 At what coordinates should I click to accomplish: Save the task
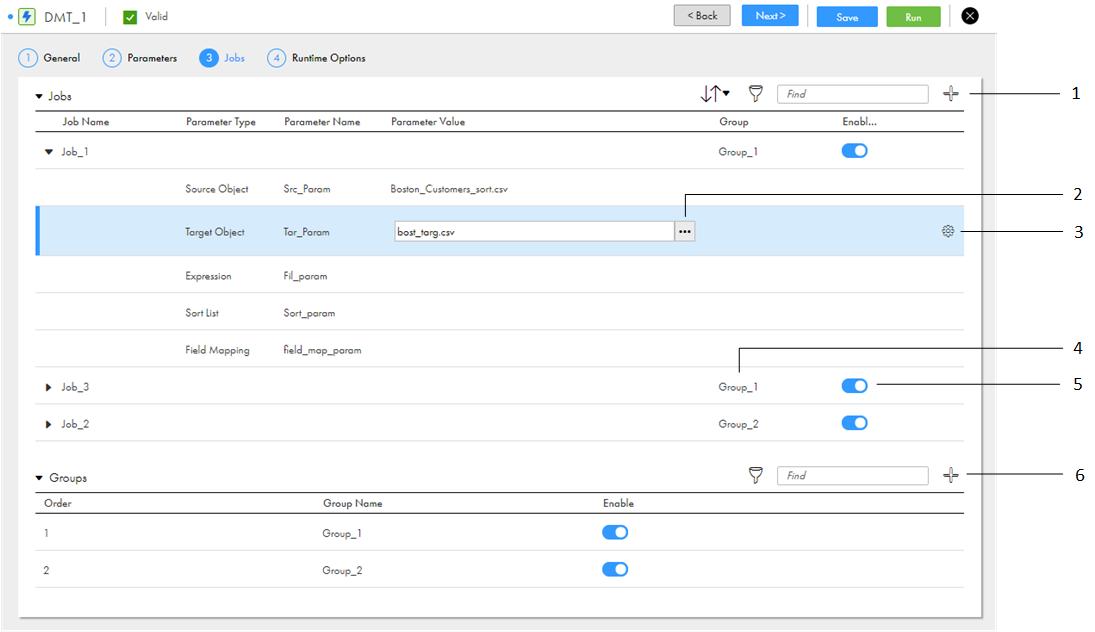coord(847,17)
